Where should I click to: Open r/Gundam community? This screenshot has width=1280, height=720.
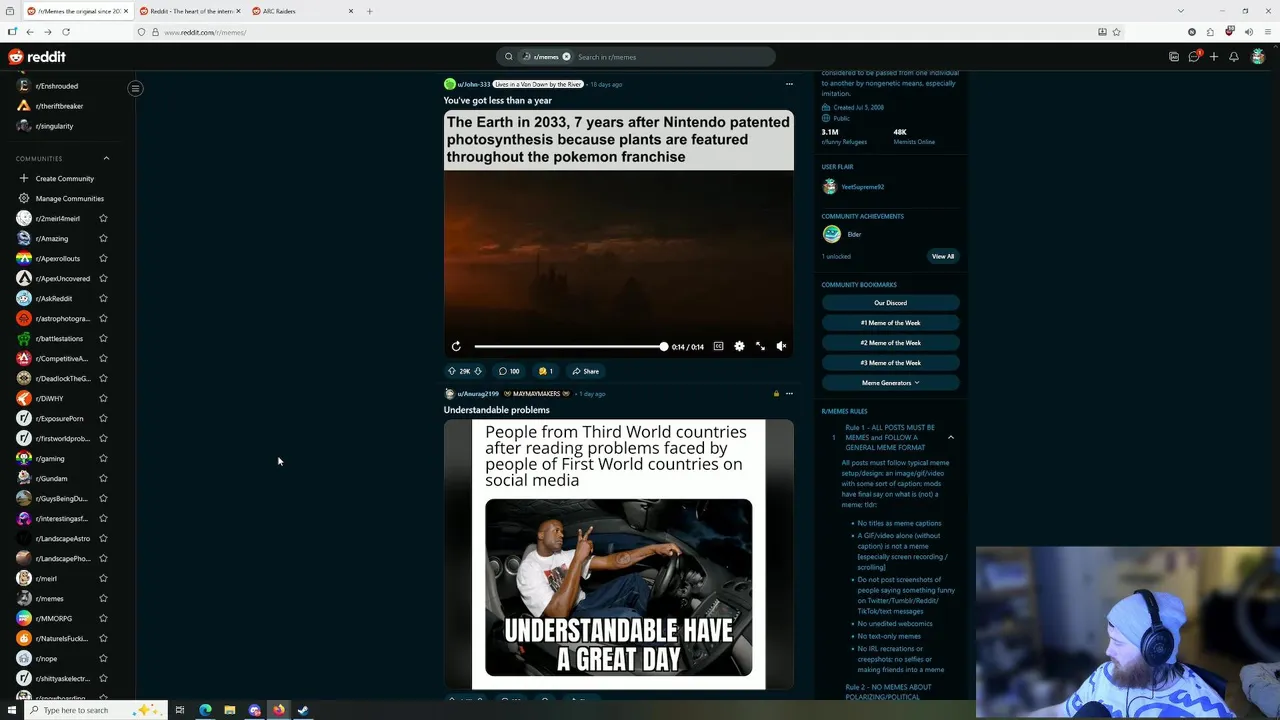click(x=51, y=478)
